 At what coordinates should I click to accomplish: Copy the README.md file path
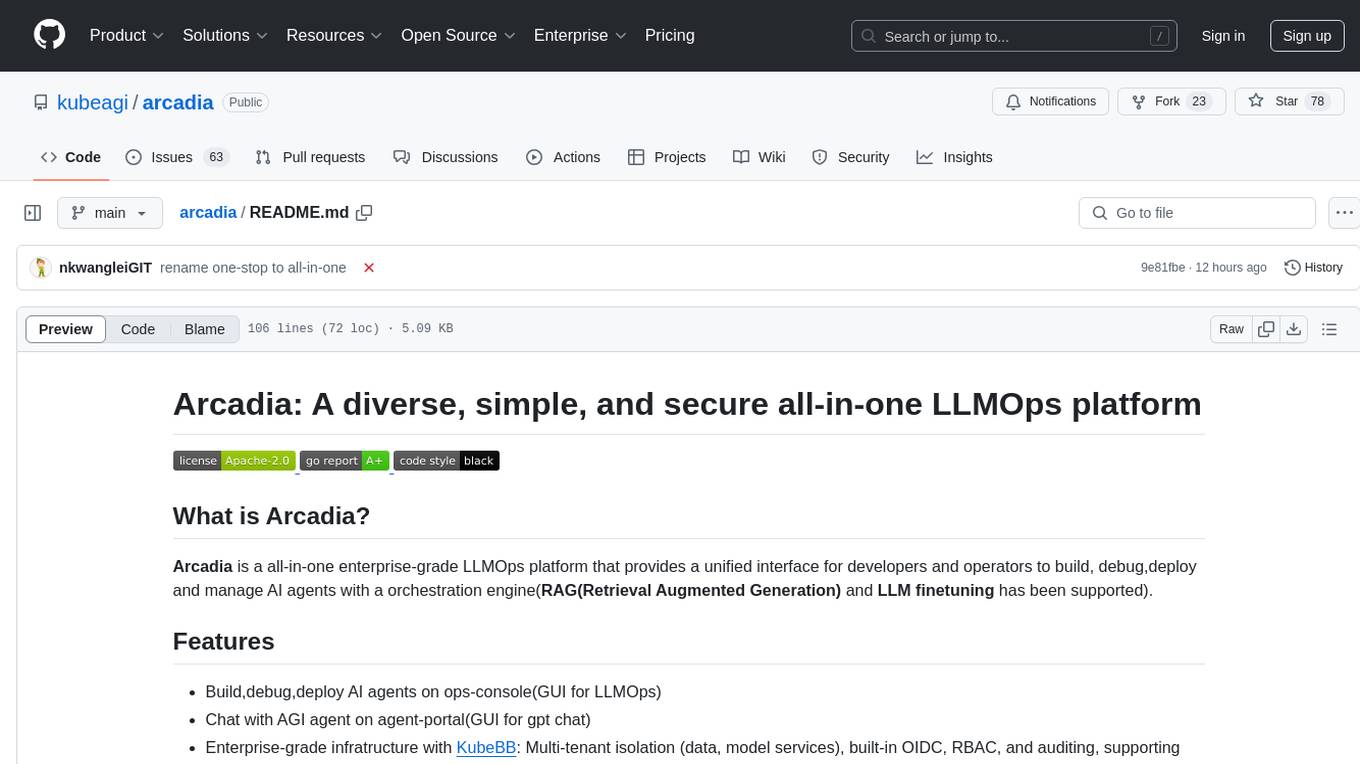[x=364, y=212]
